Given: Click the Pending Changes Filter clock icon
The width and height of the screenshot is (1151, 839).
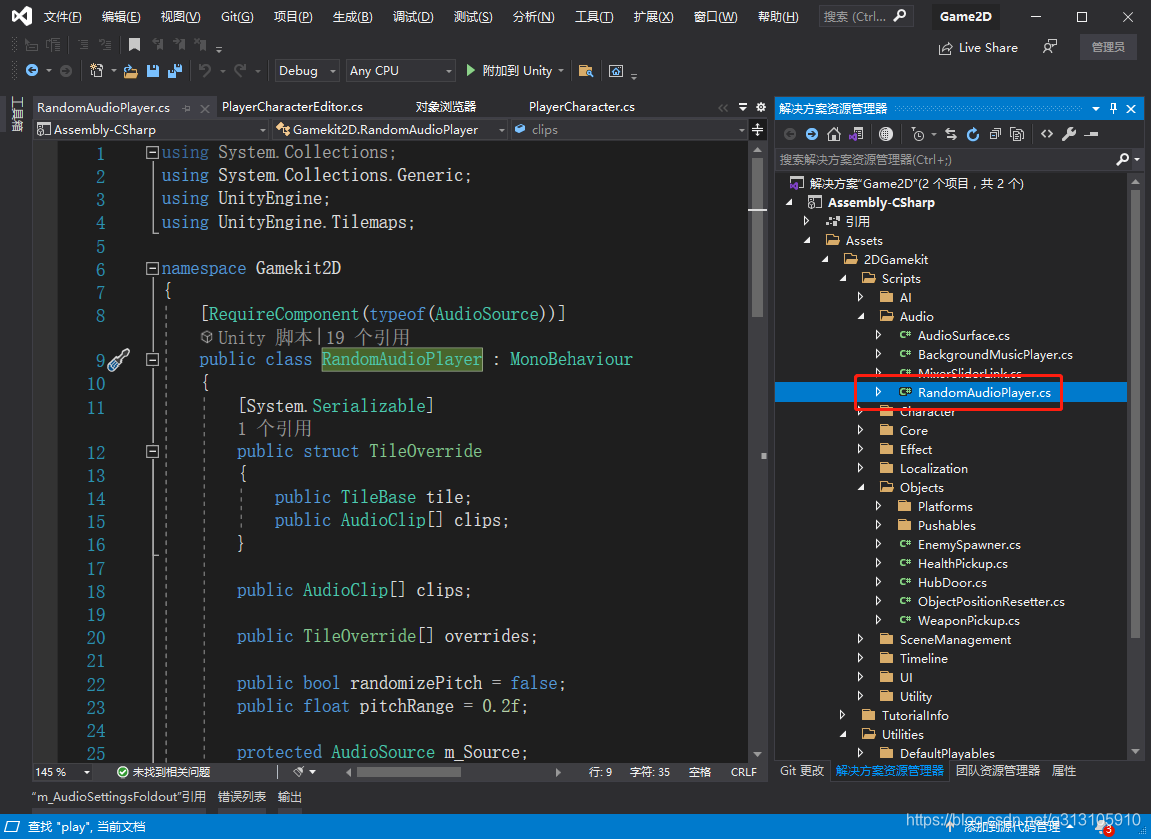Looking at the screenshot, I should pyautogui.click(x=918, y=134).
